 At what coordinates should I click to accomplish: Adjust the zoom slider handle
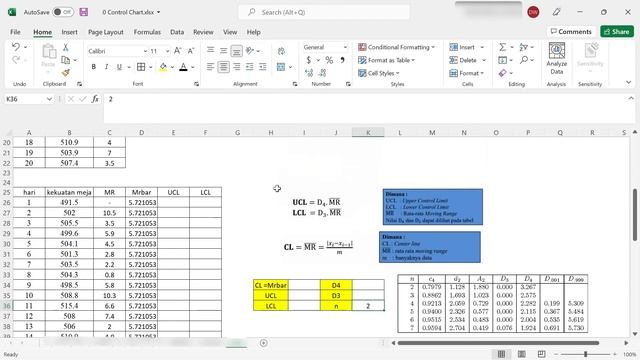(585, 354)
